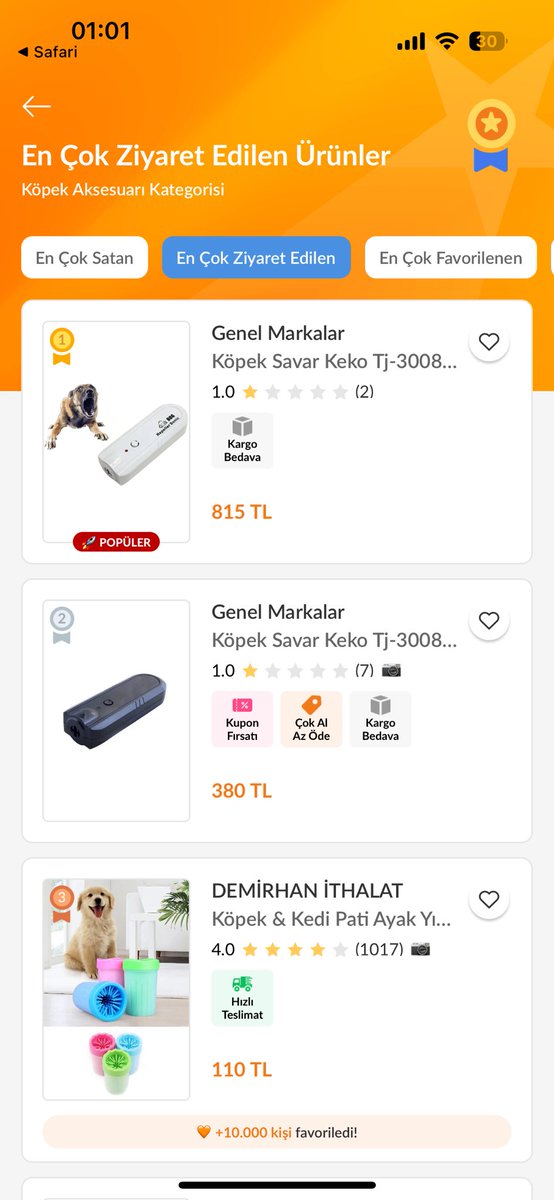Tap Kargo Bedava badge on 380 TL product
The width and height of the screenshot is (554, 1200).
(x=380, y=719)
